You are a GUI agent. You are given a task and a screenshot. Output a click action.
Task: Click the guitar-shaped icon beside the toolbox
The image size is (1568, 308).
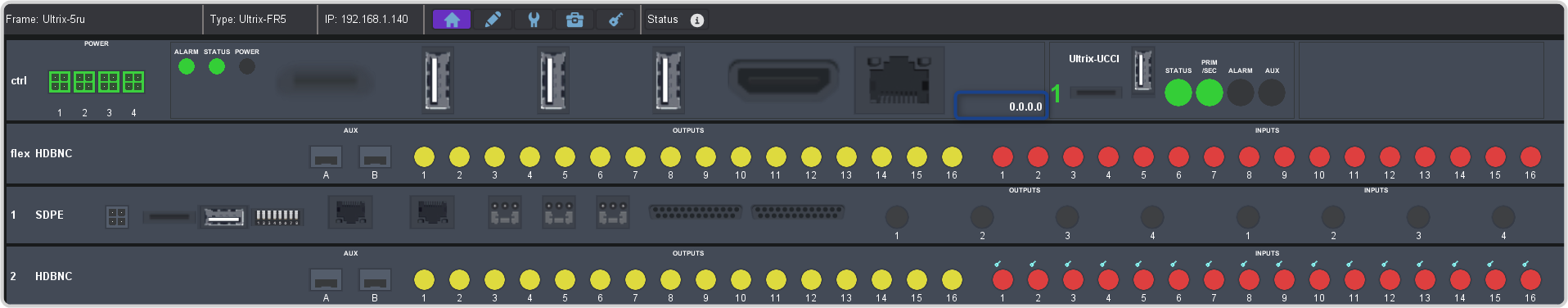[615, 20]
